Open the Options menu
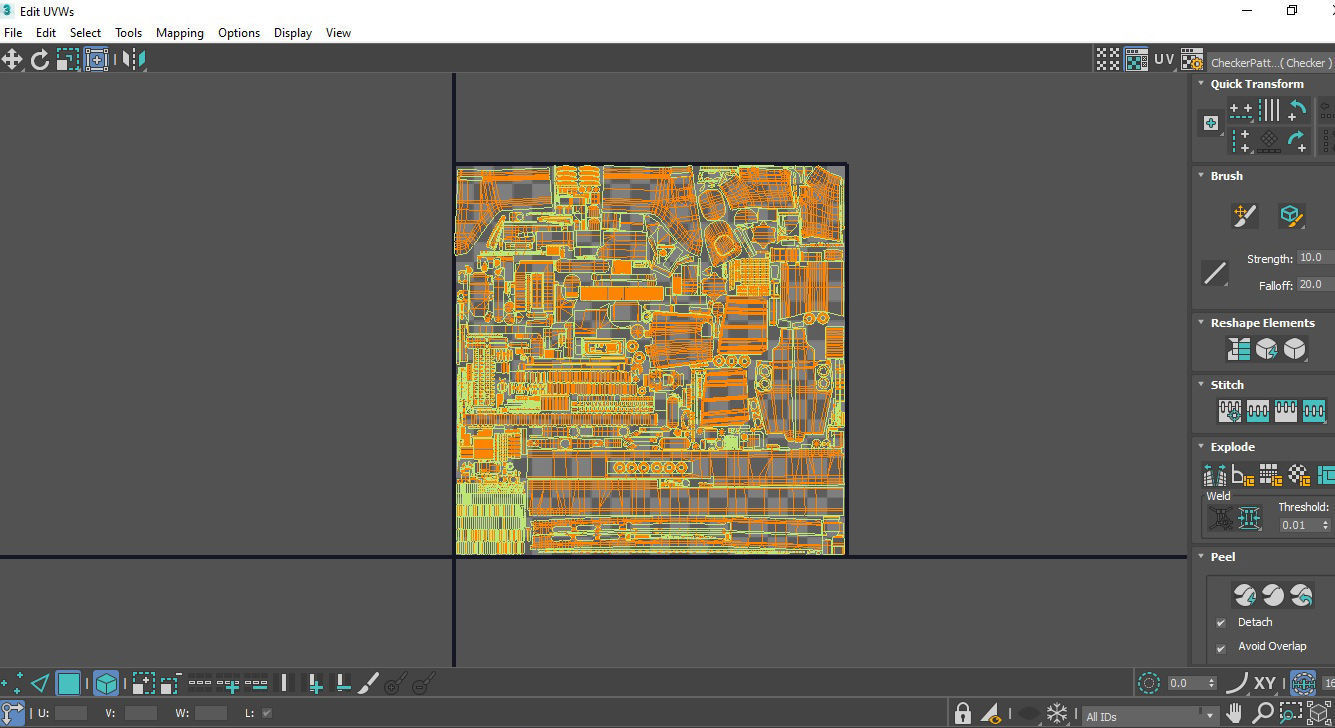Screen dimensions: 1335x728 [239, 33]
